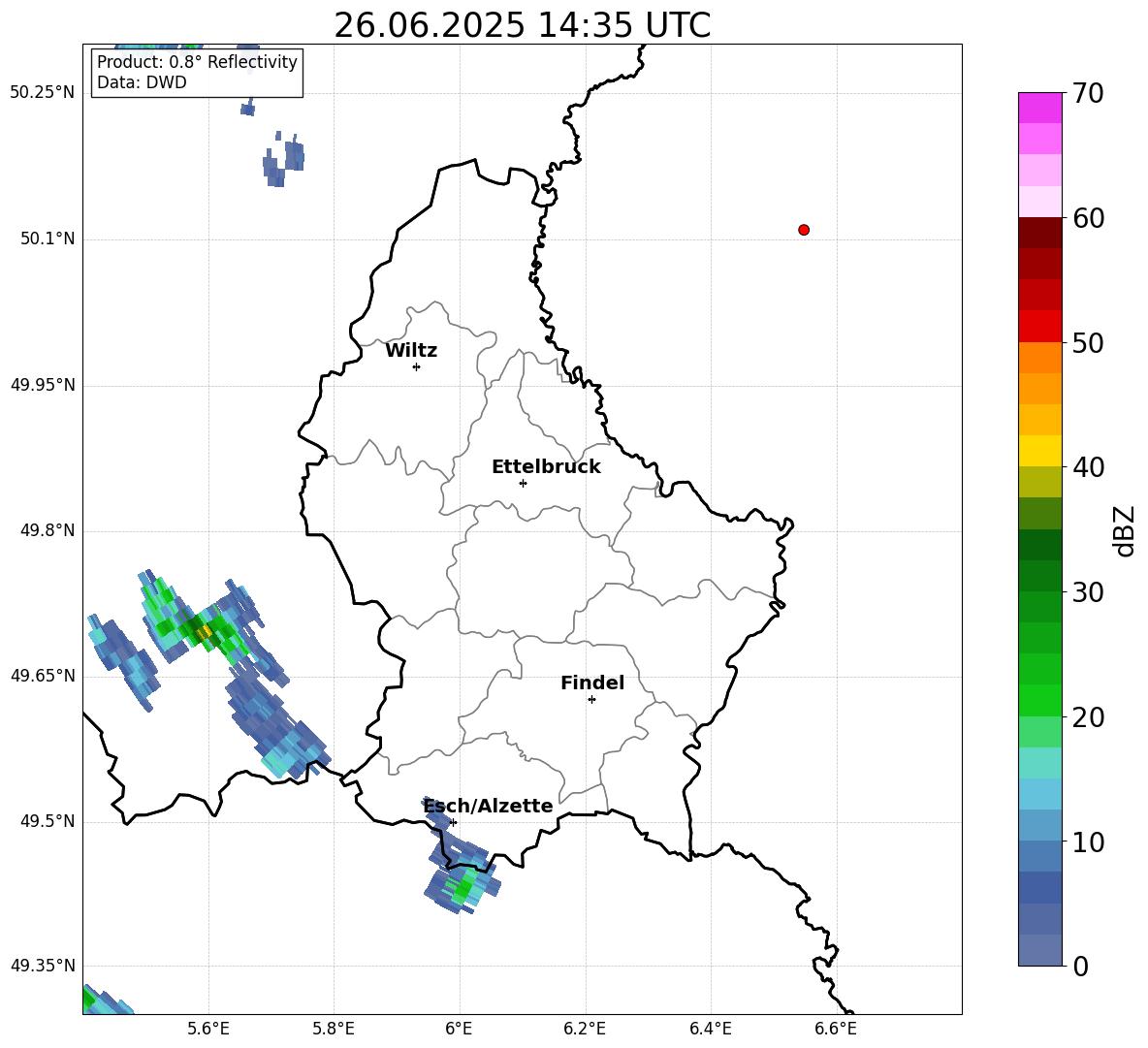1148x1048 pixels.
Task: Click the colorbar value 30
Action: point(1088,592)
